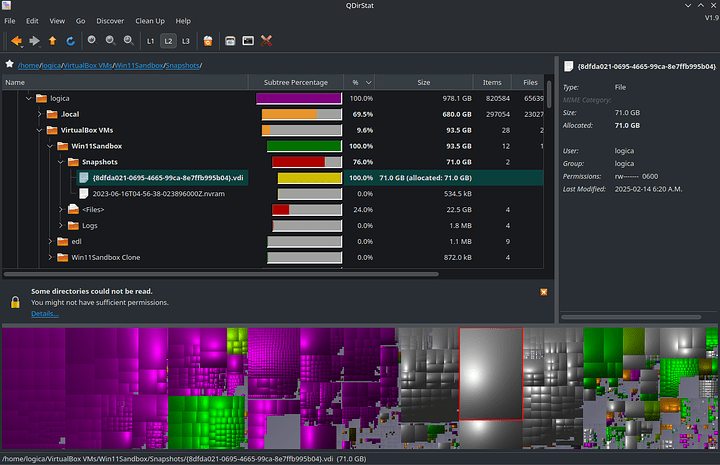The height and width of the screenshot is (465, 720).
Task: Open the Clean Up menu
Action: (150, 20)
